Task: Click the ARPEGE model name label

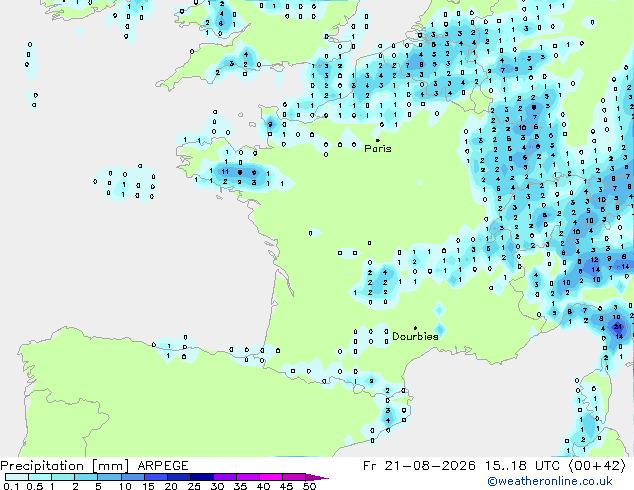Action: point(163,466)
